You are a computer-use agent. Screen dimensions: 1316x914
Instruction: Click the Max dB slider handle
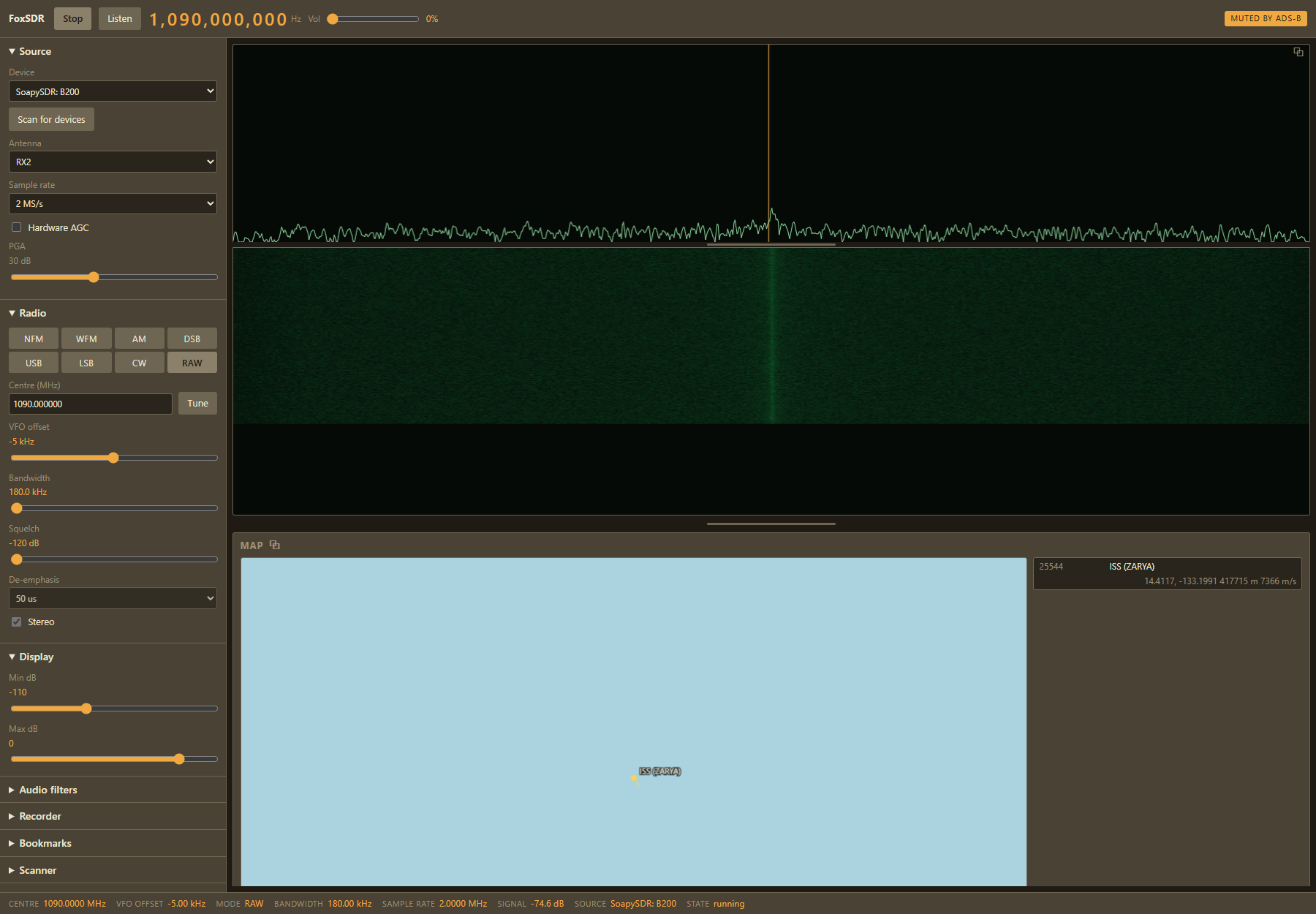pyautogui.click(x=179, y=759)
